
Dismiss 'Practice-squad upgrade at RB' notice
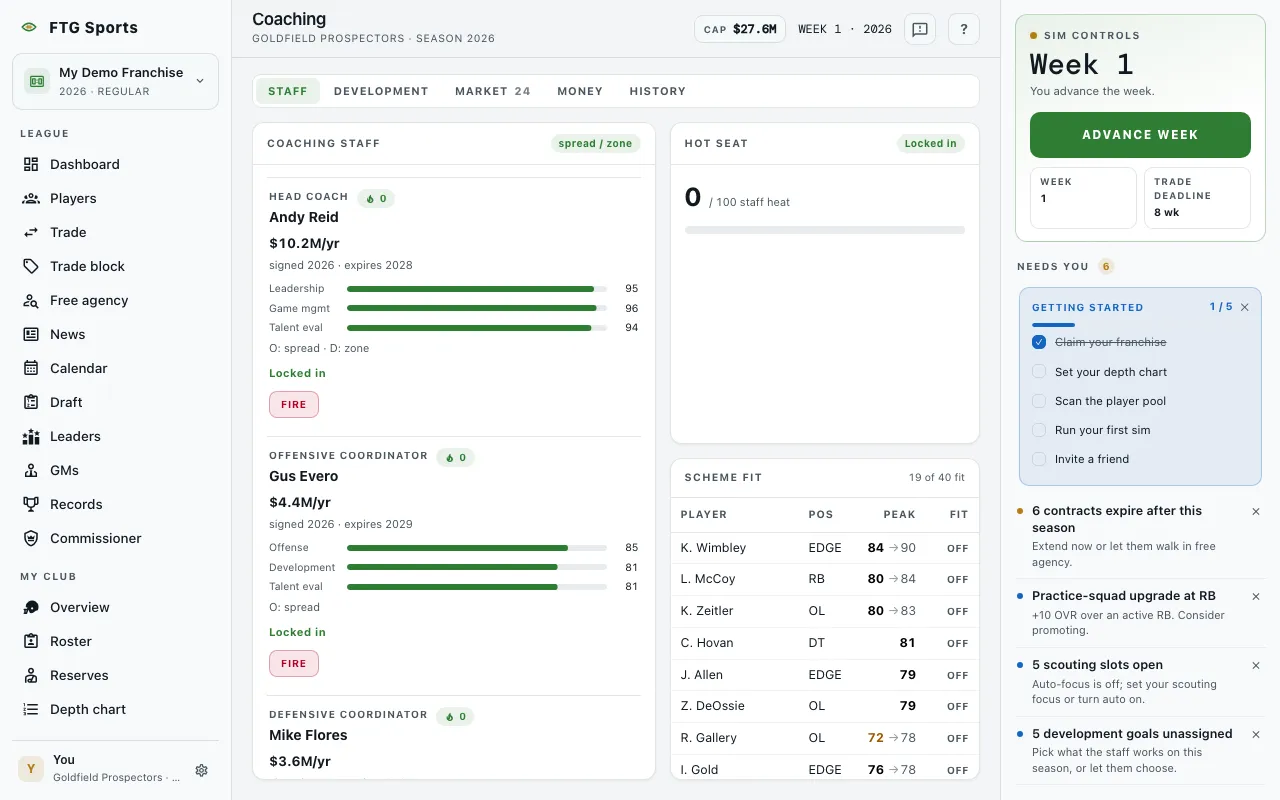tap(1256, 596)
